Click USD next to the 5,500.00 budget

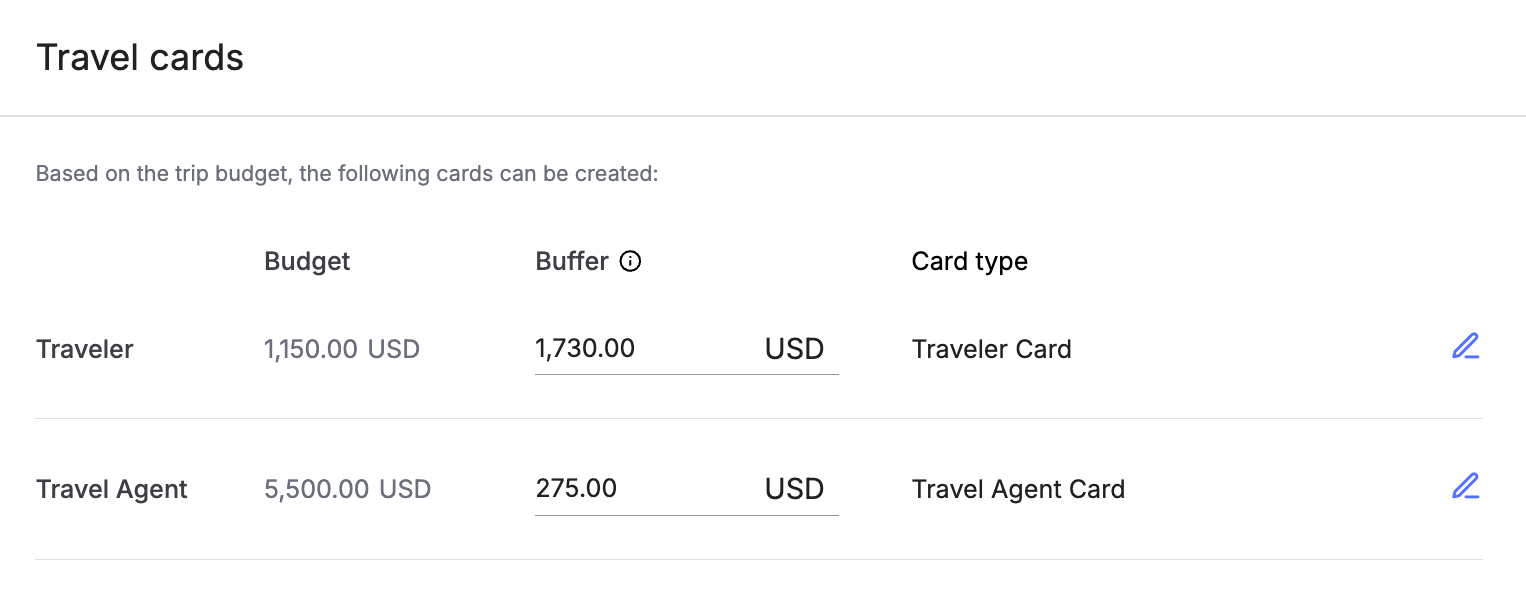[405, 489]
